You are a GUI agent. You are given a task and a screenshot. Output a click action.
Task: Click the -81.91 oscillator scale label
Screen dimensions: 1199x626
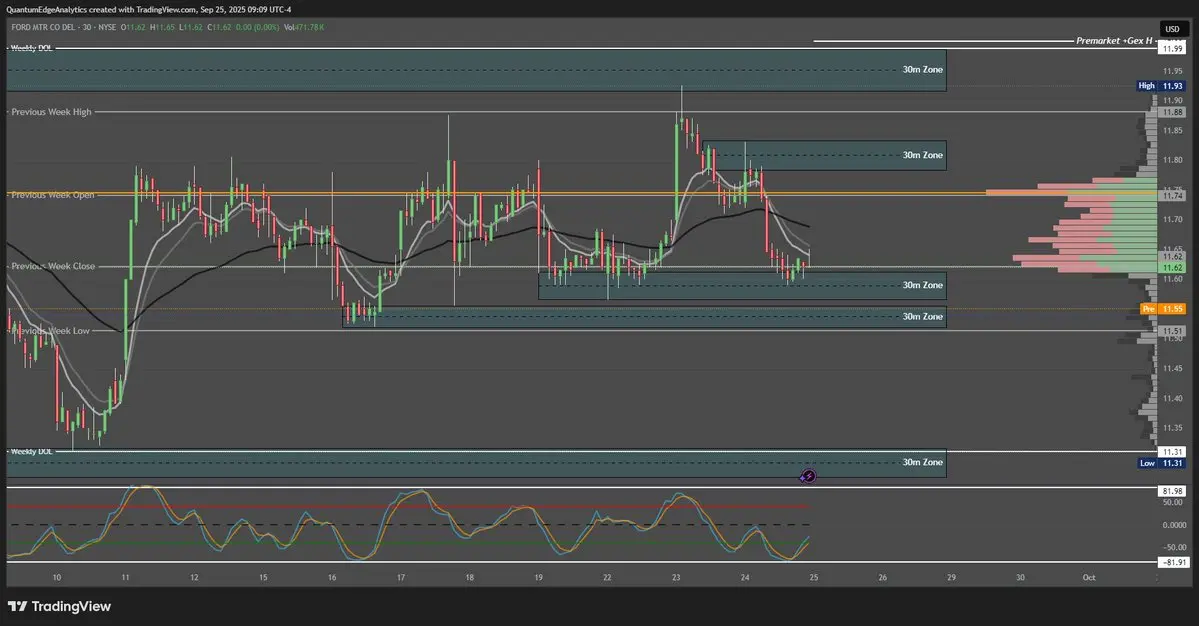(1174, 563)
